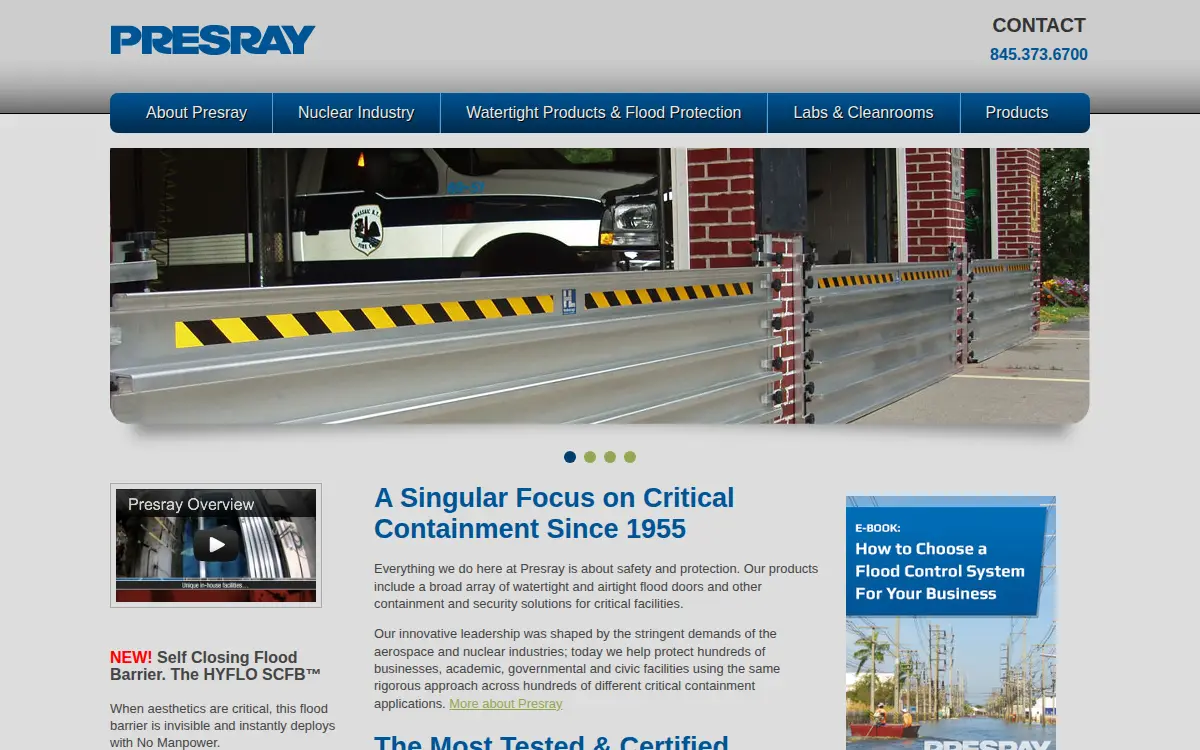Select the third carousel slide dot
Viewport: 1200px width, 750px height.
[610, 457]
